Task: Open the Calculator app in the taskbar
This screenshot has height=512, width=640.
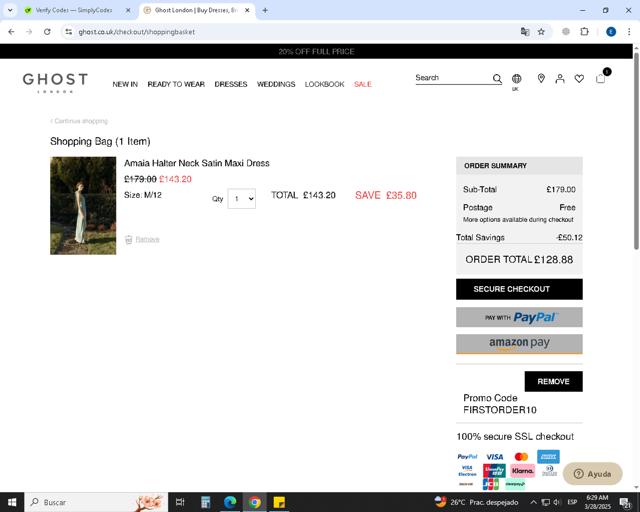Action: click(x=205, y=502)
